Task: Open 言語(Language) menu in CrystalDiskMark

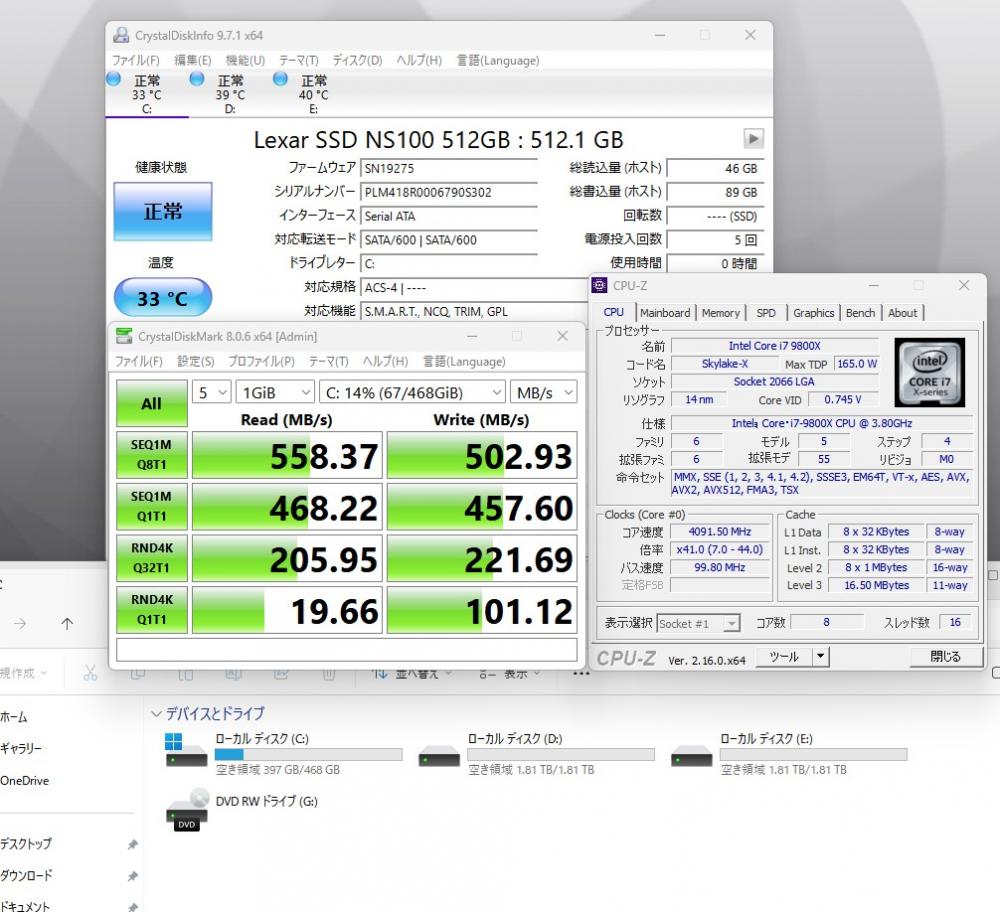Action: 464,361
